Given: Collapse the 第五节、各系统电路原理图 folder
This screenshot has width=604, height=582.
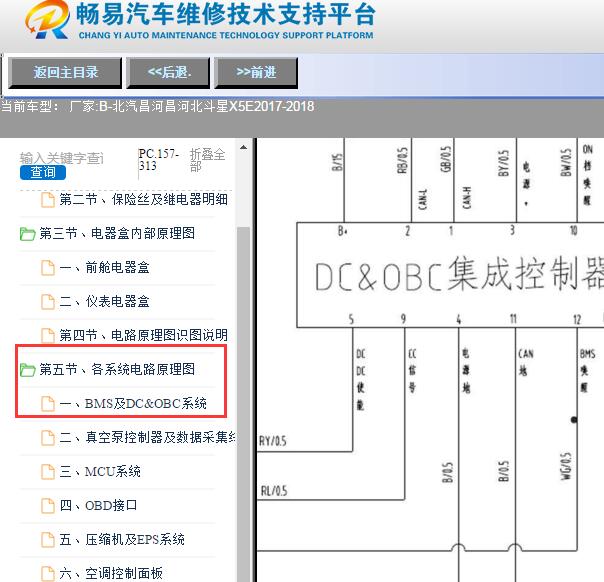Looking at the screenshot, I should 117,369.
